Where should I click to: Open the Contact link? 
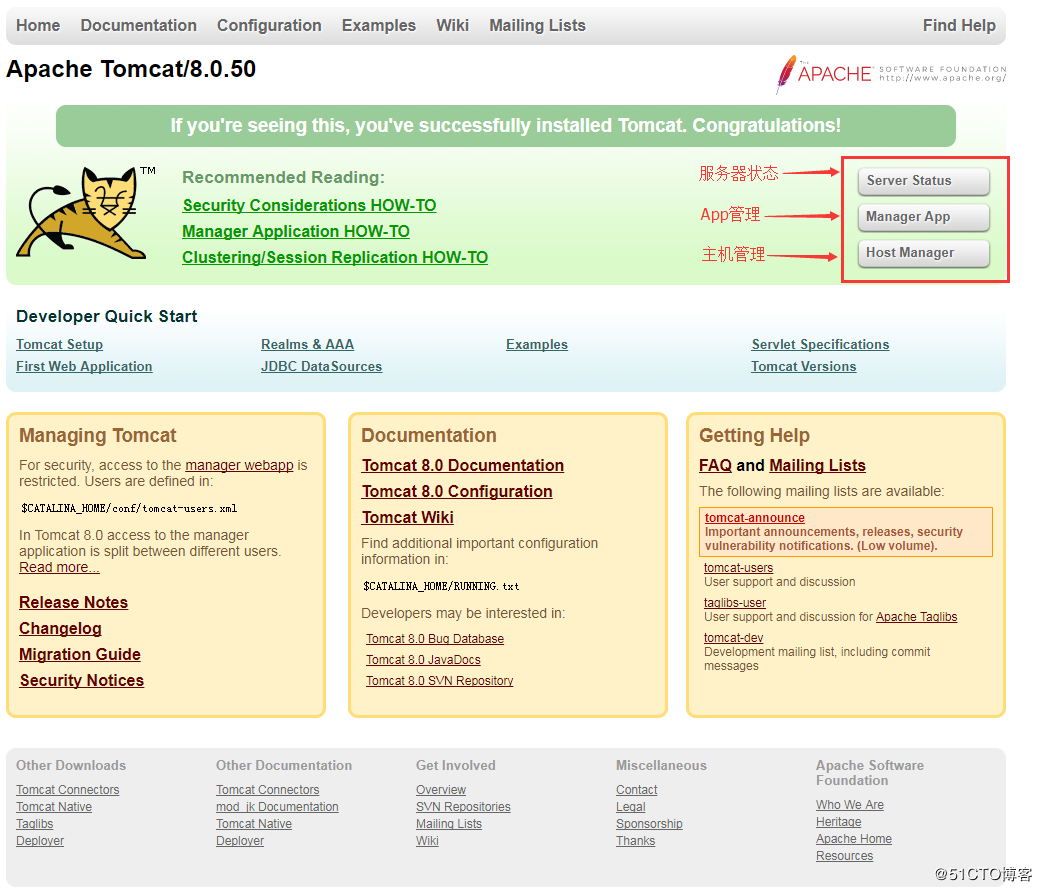(x=637, y=789)
